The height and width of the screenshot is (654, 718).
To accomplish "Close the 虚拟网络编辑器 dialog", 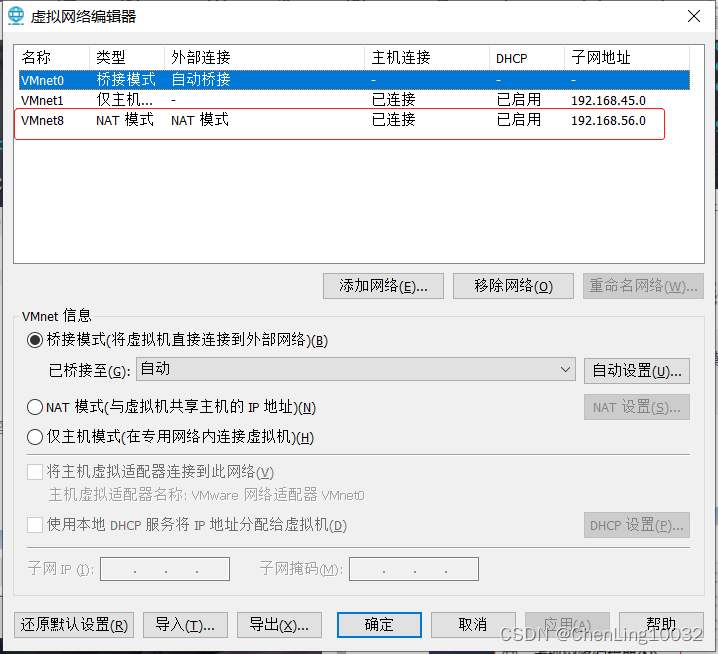I will [693, 16].
